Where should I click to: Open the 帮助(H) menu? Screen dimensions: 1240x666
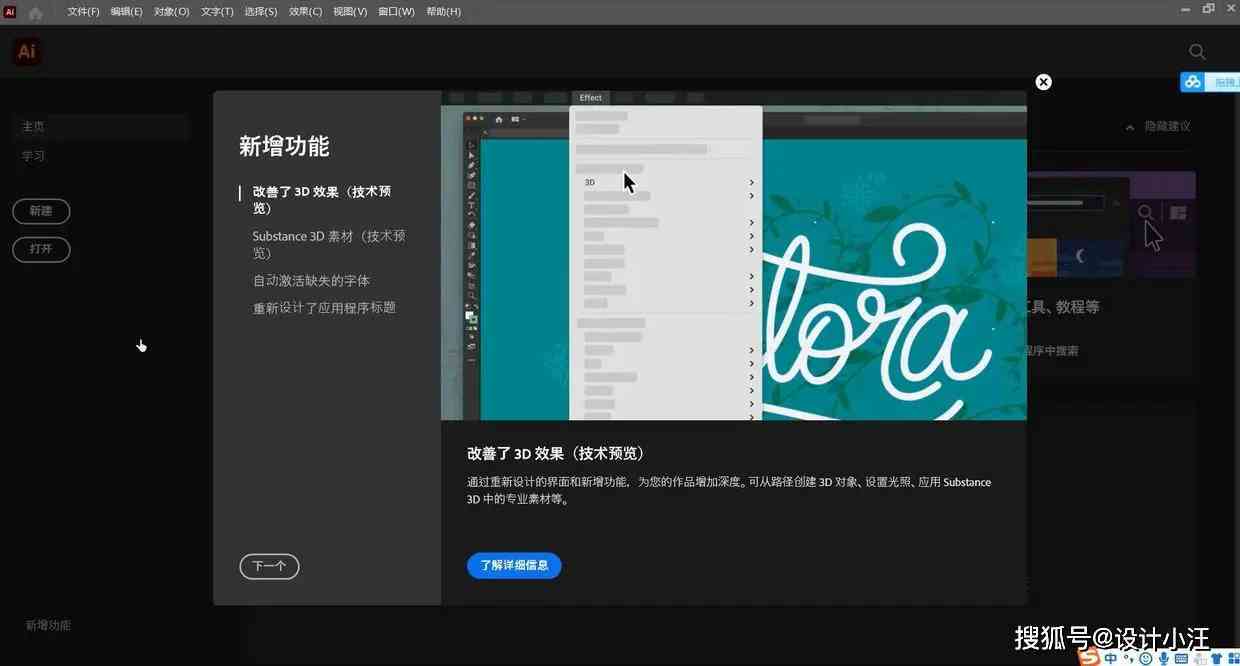(x=443, y=12)
